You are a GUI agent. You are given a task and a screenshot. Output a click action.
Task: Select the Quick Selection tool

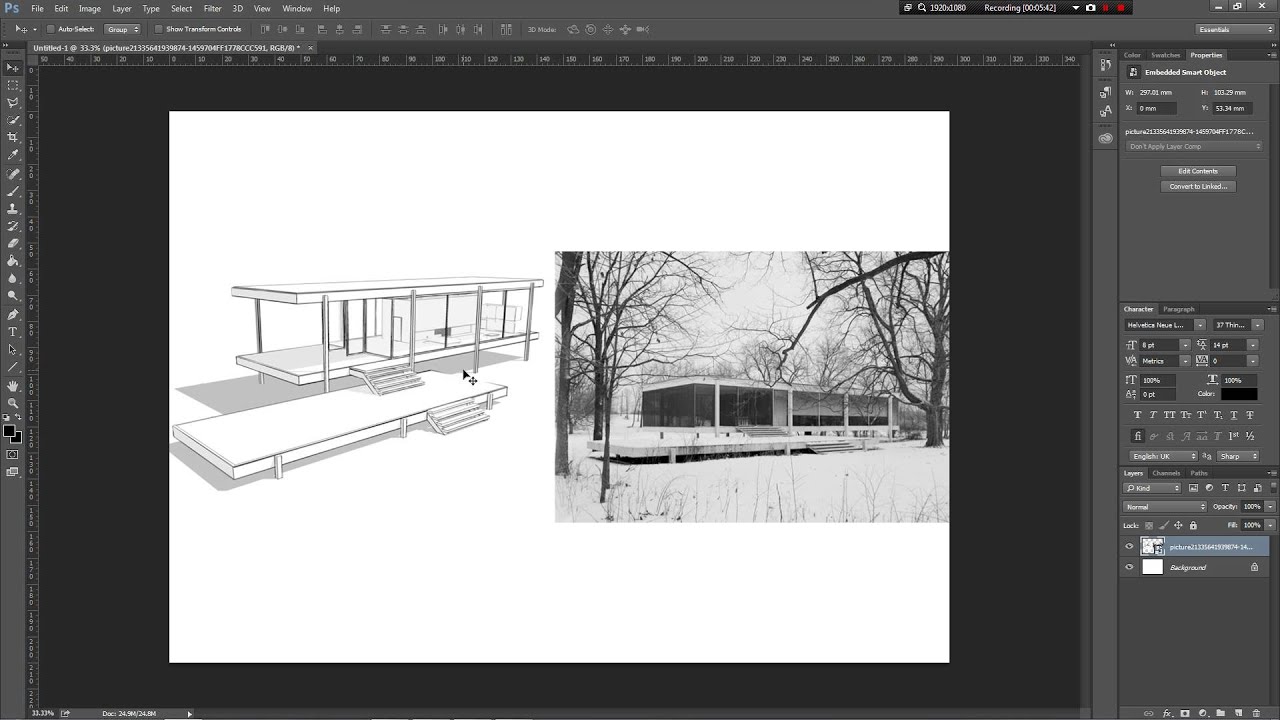pyautogui.click(x=13, y=120)
